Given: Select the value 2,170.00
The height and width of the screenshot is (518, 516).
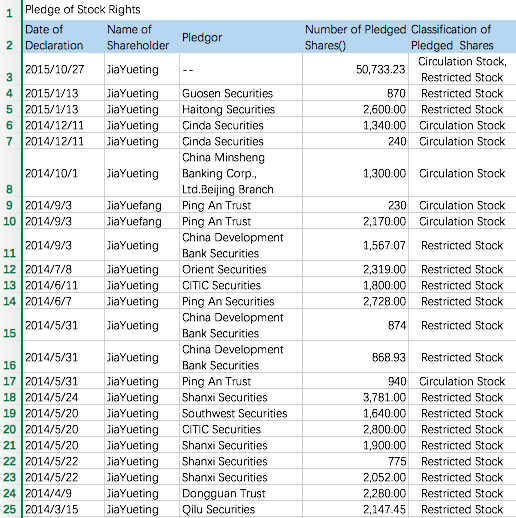Looking at the screenshot, I should click(384, 221).
